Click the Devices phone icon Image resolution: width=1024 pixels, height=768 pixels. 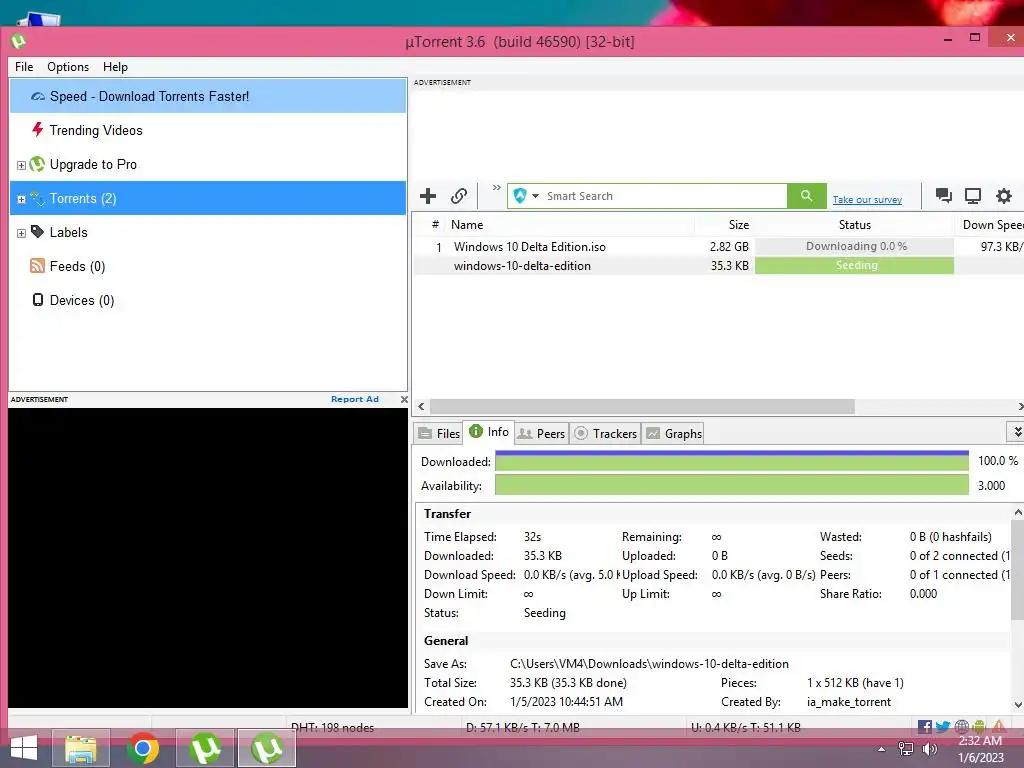tap(38, 300)
